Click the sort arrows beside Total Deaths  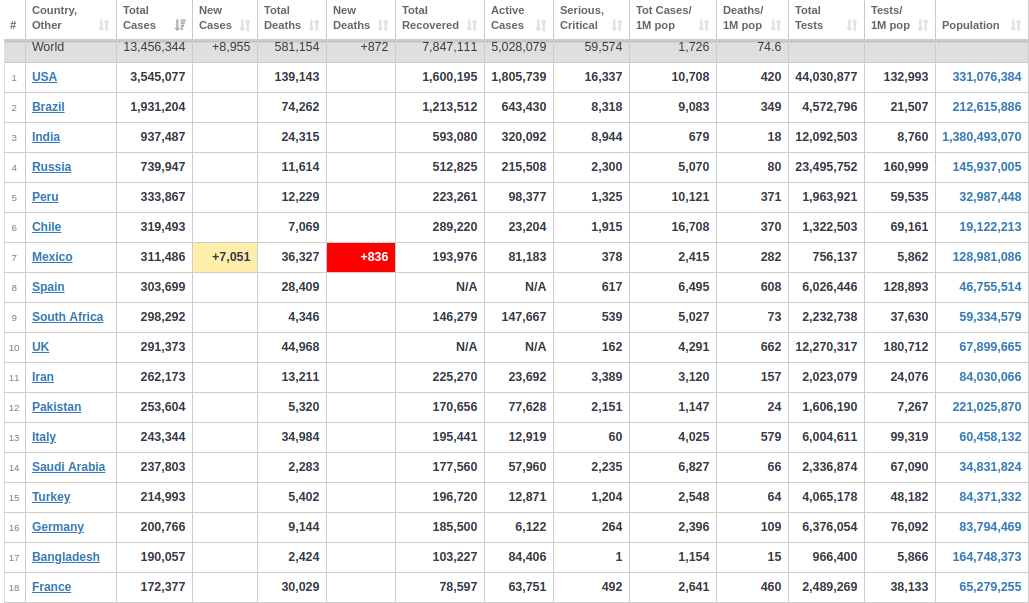click(x=314, y=26)
